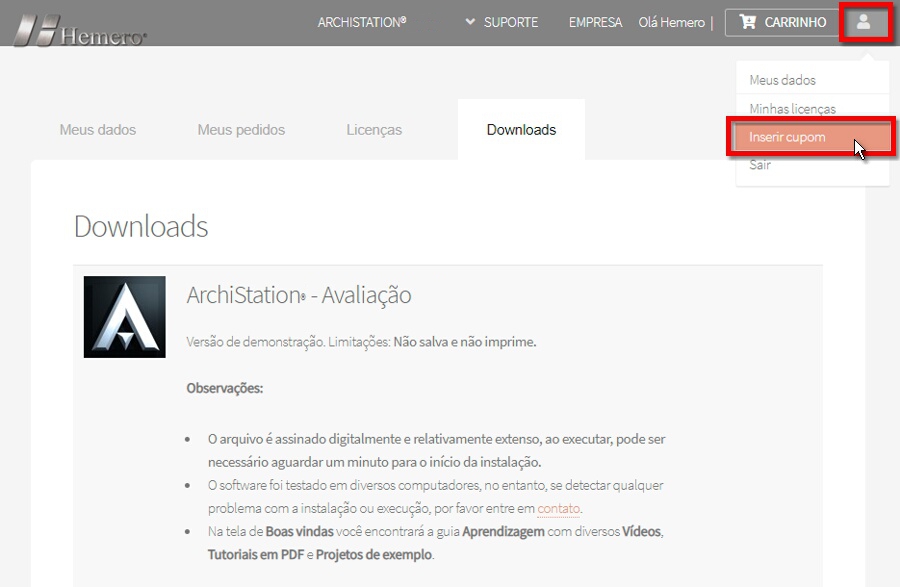Follow the contato link

point(558,508)
